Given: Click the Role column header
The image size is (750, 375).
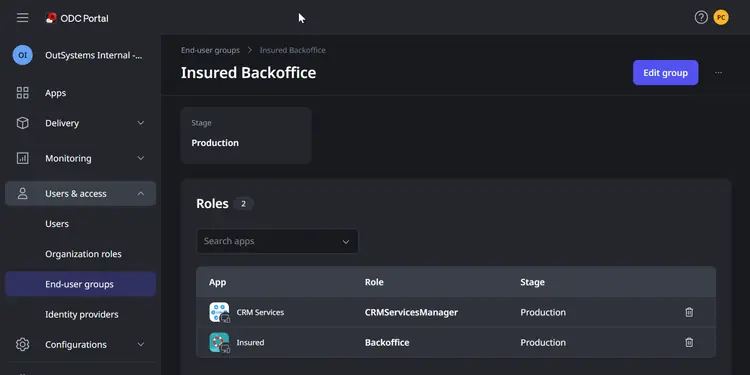Looking at the screenshot, I should tap(374, 282).
